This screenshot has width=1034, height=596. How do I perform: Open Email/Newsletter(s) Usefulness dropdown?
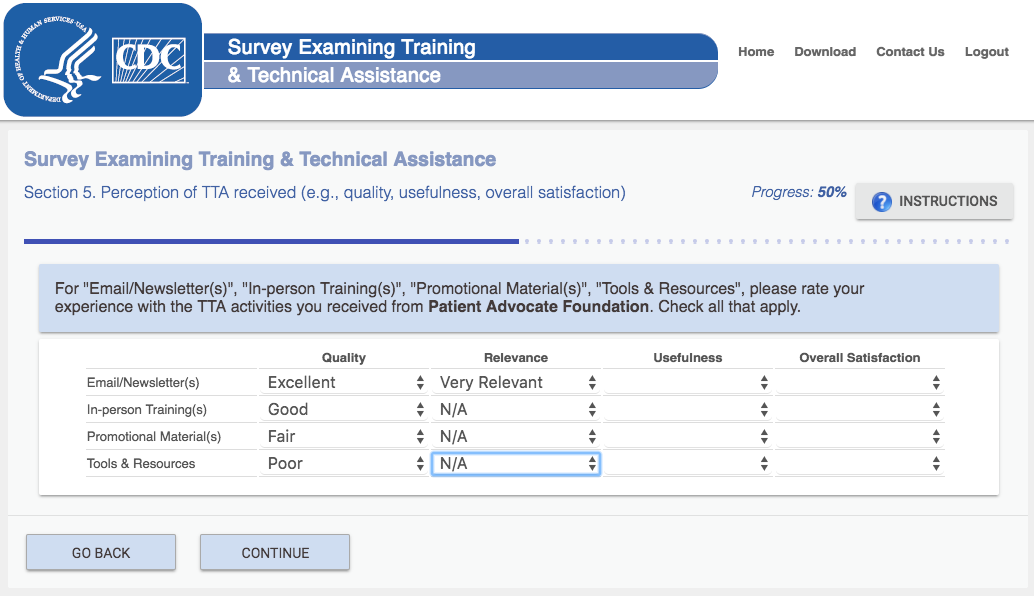click(688, 382)
